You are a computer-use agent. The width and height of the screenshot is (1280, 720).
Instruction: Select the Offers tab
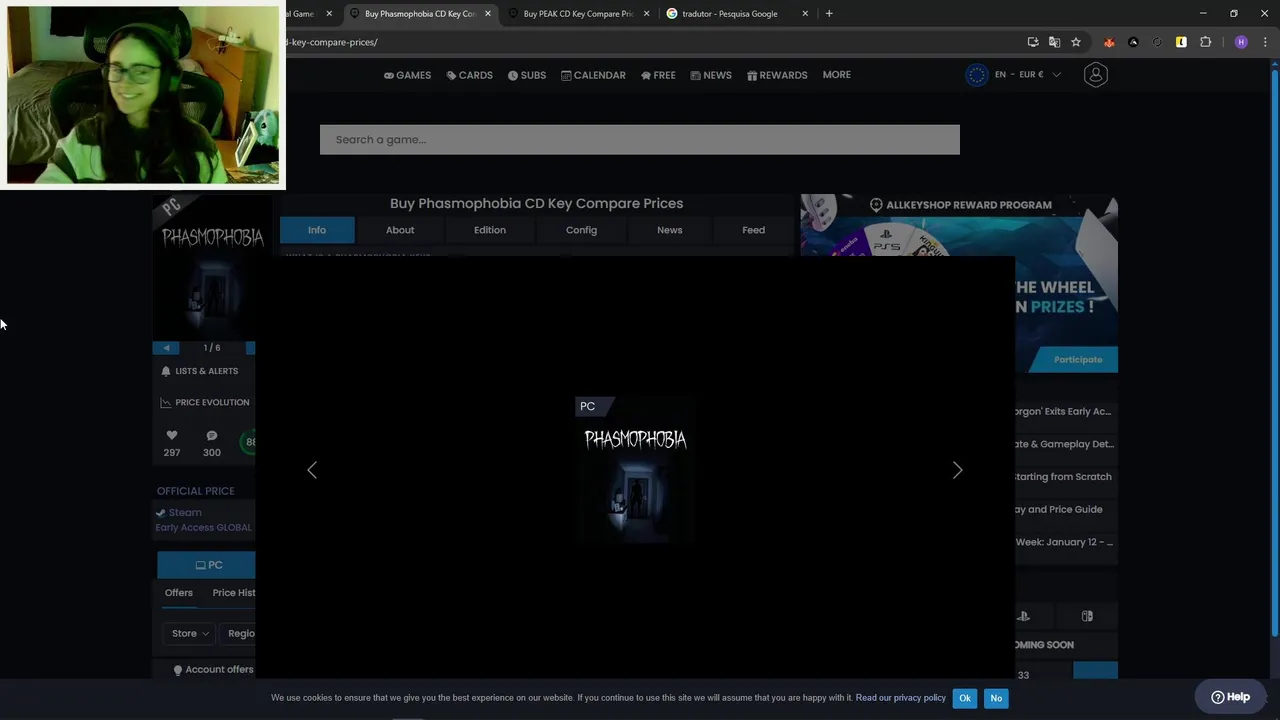pos(179,593)
